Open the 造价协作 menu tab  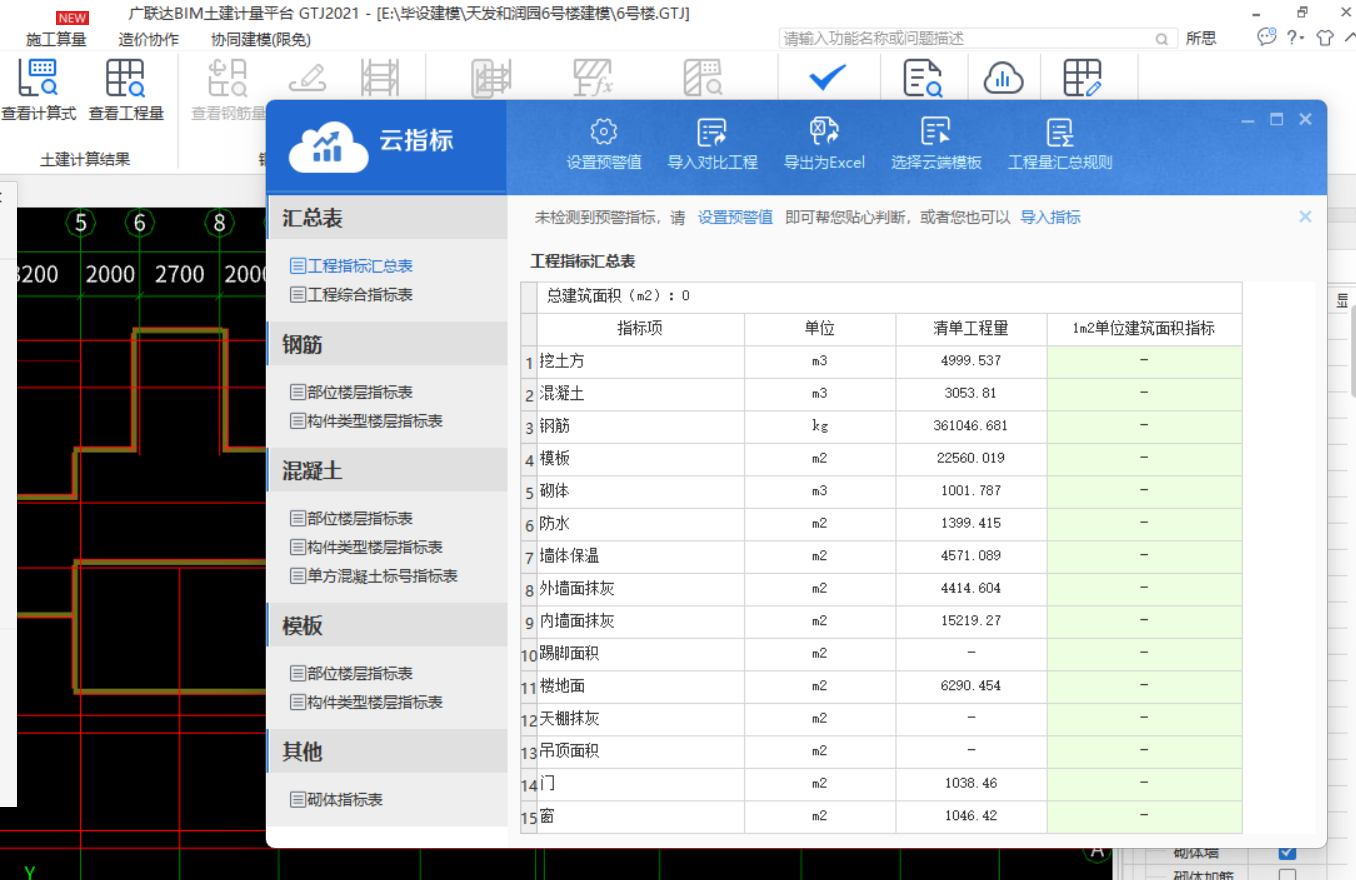point(148,39)
